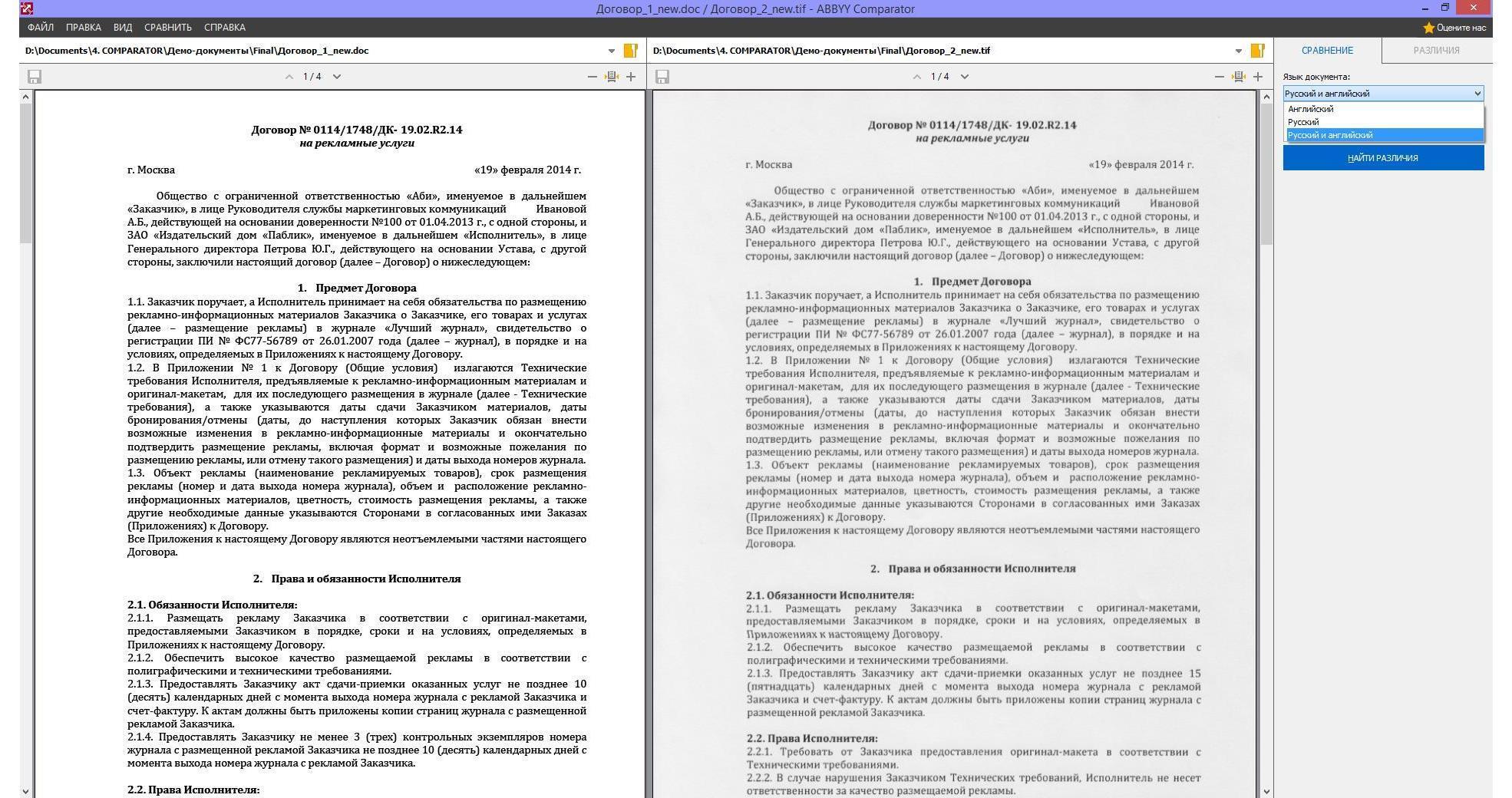Click heading 1. Предмет Договора in right document
Viewport: 1512px width, 798px height.
tap(972, 282)
